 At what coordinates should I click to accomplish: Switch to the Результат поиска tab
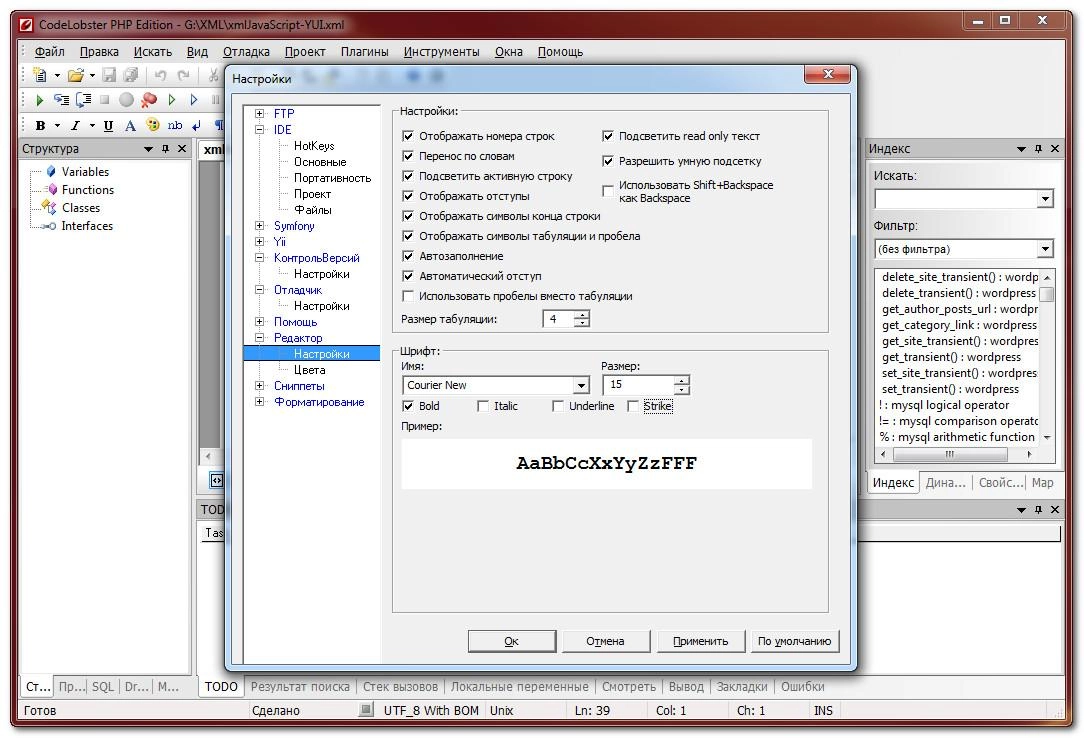click(300, 687)
